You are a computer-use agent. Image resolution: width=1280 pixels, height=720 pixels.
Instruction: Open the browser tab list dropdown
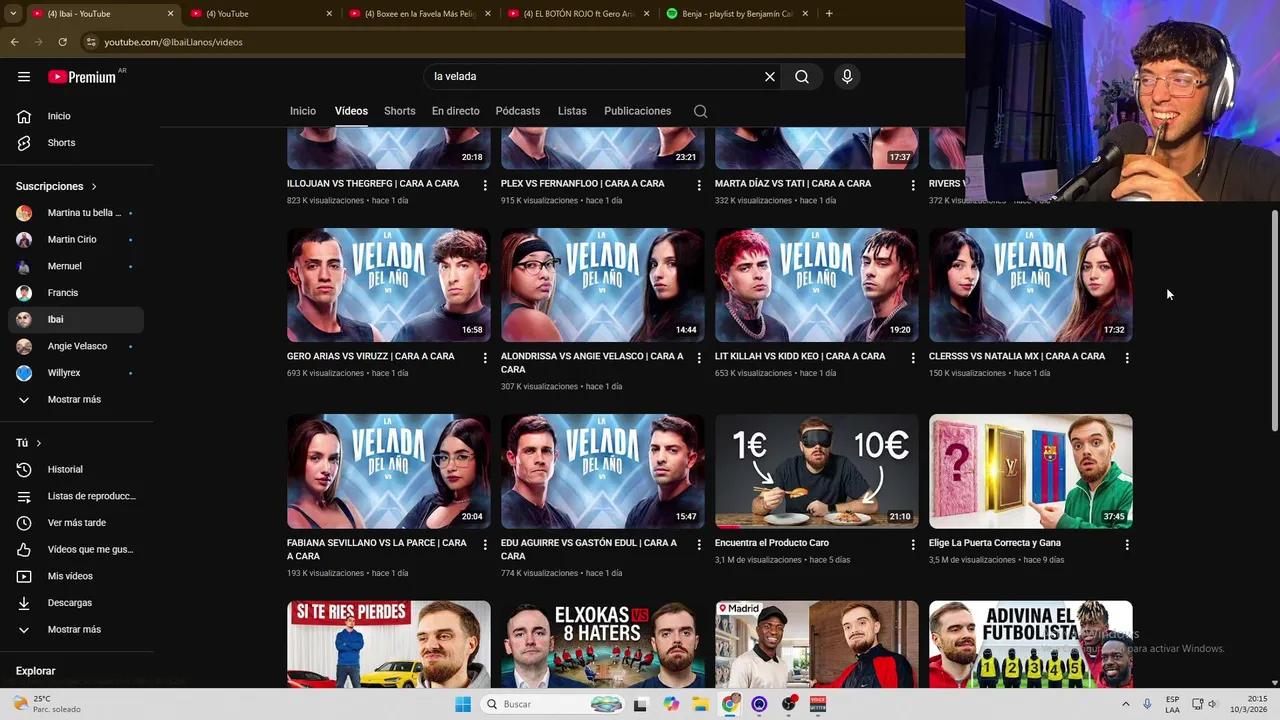click(x=13, y=14)
